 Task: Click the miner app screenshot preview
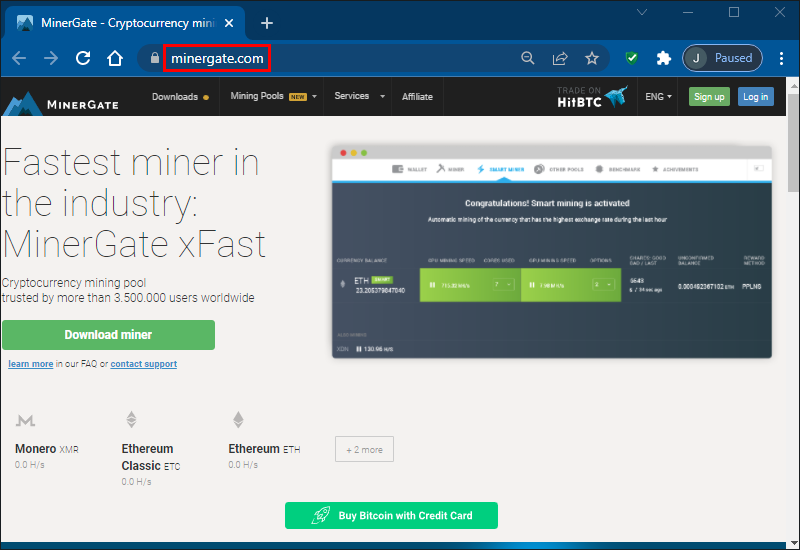point(552,252)
